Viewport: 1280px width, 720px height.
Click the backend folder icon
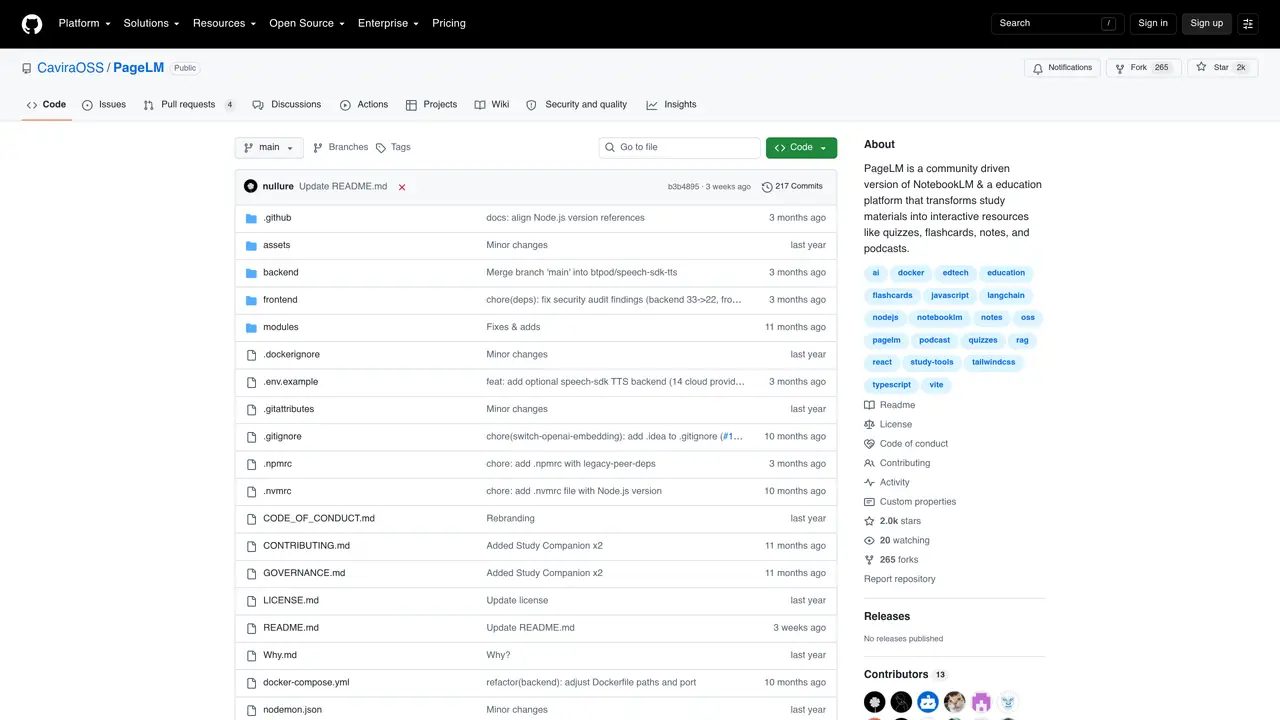(x=252, y=273)
